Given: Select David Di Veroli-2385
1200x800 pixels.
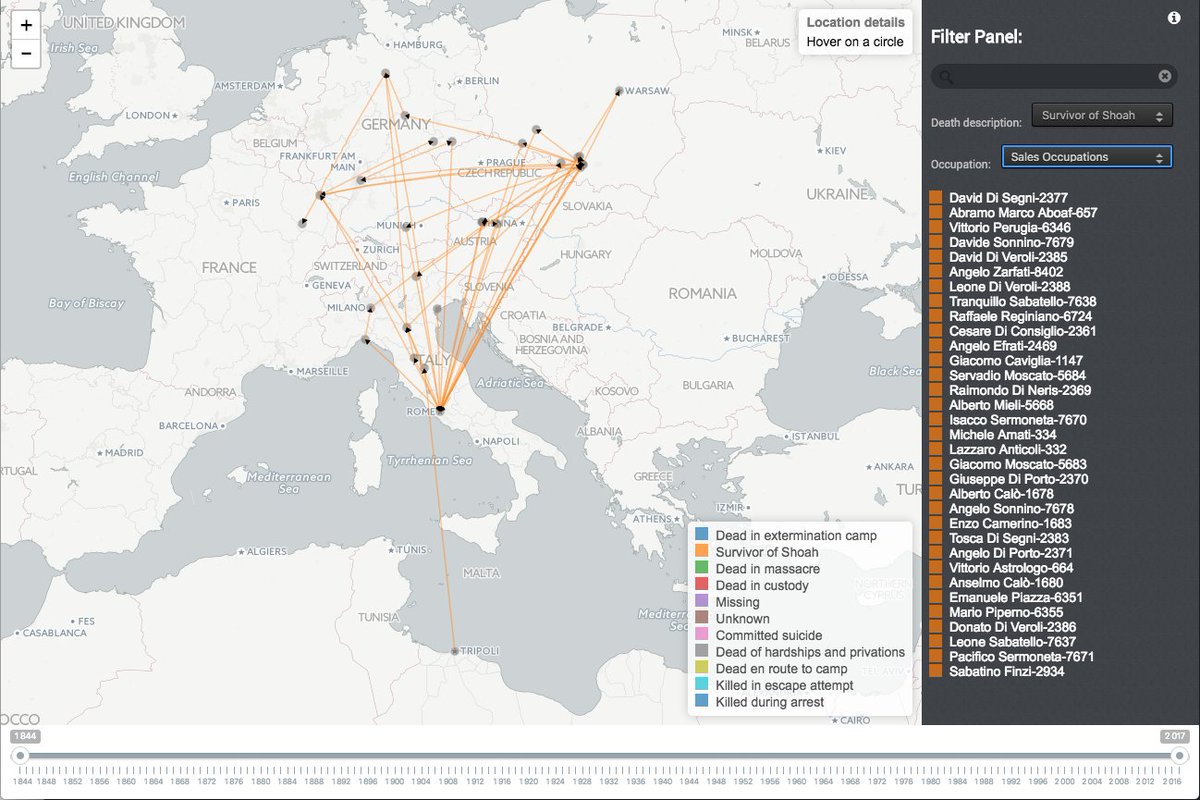Looking at the screenshot, I should [1009, 257].
